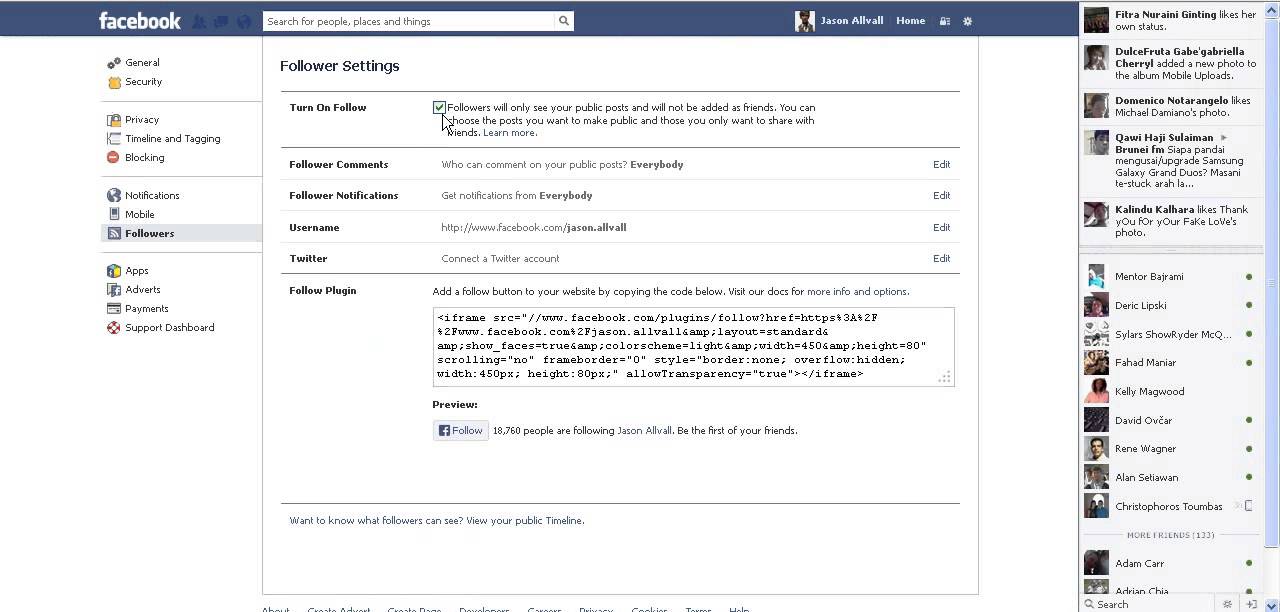Click Kelly Magwood's chat avatar
Image resolution: width=1280 pixels, height=612 pixels.
[x=1097, y=391]
